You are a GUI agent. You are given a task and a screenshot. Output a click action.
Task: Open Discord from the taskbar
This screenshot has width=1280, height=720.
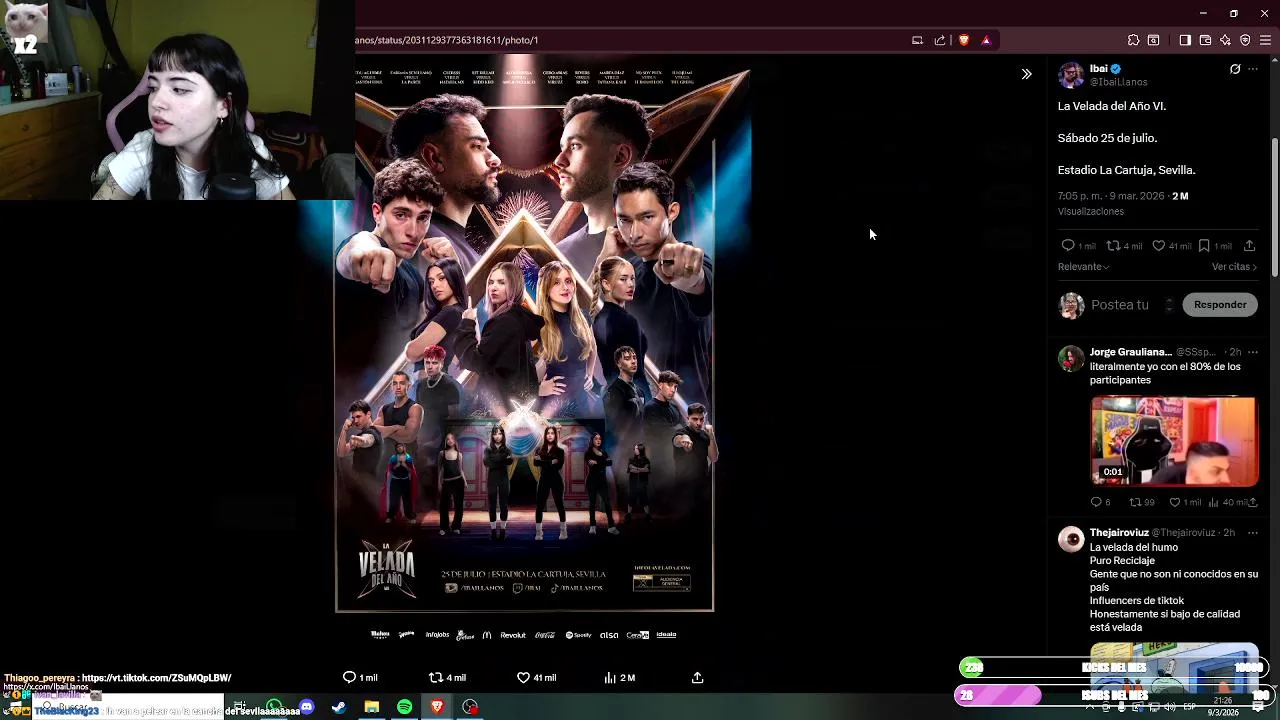coord(307,707)
